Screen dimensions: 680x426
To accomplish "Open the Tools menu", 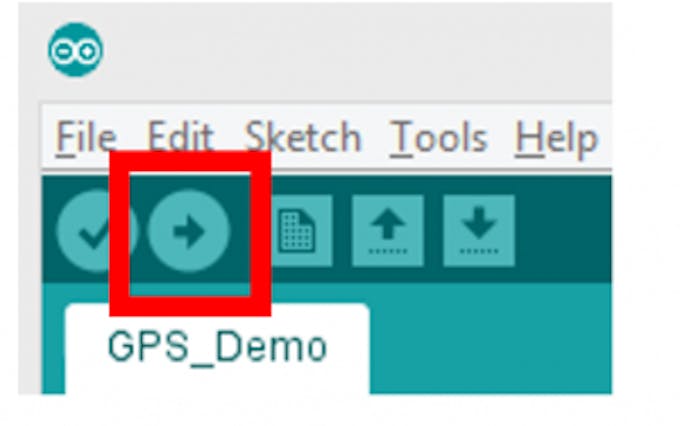I will [439, 139].
